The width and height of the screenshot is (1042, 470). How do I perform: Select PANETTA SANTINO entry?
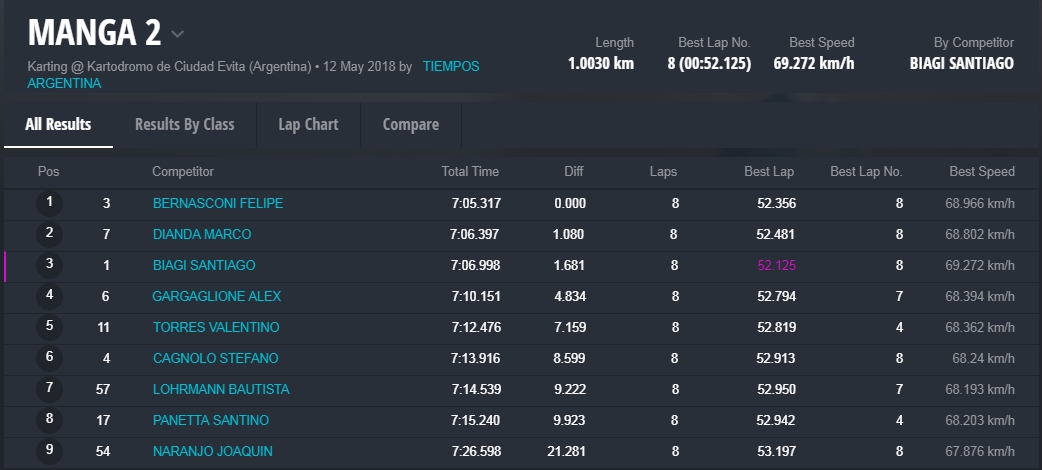click(210, 421)
